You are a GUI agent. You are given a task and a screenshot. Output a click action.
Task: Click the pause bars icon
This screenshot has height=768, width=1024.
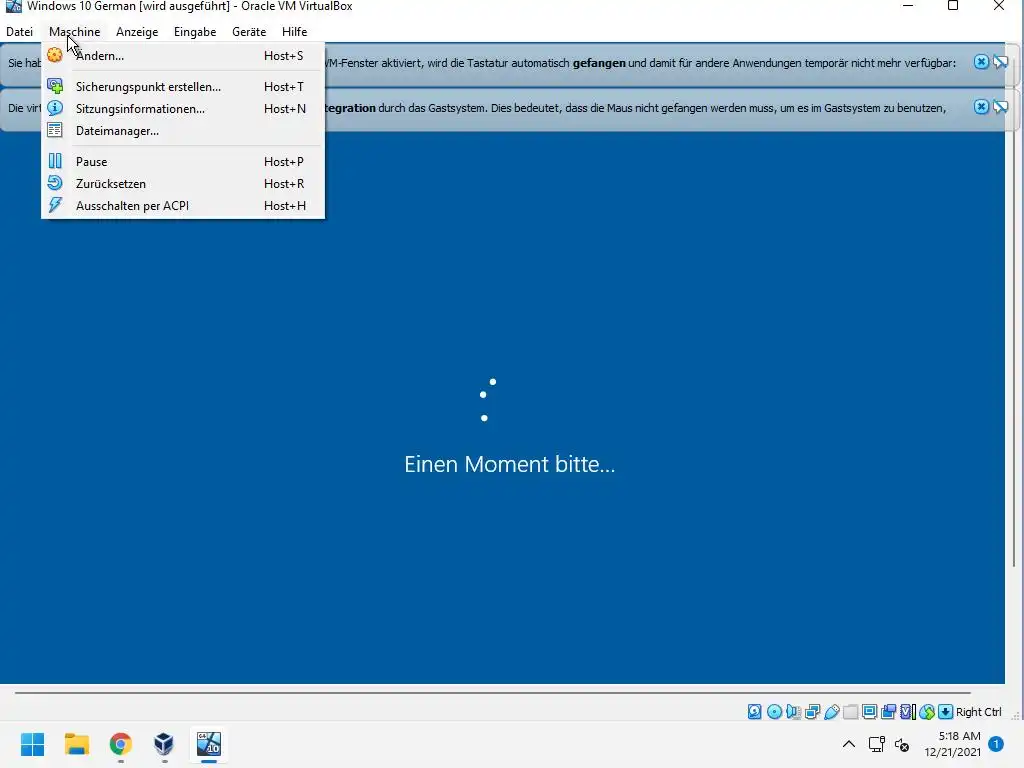coord(55,161)
